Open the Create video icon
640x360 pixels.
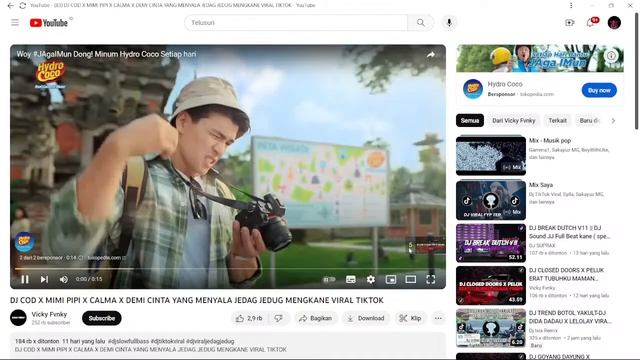[569, 22]
